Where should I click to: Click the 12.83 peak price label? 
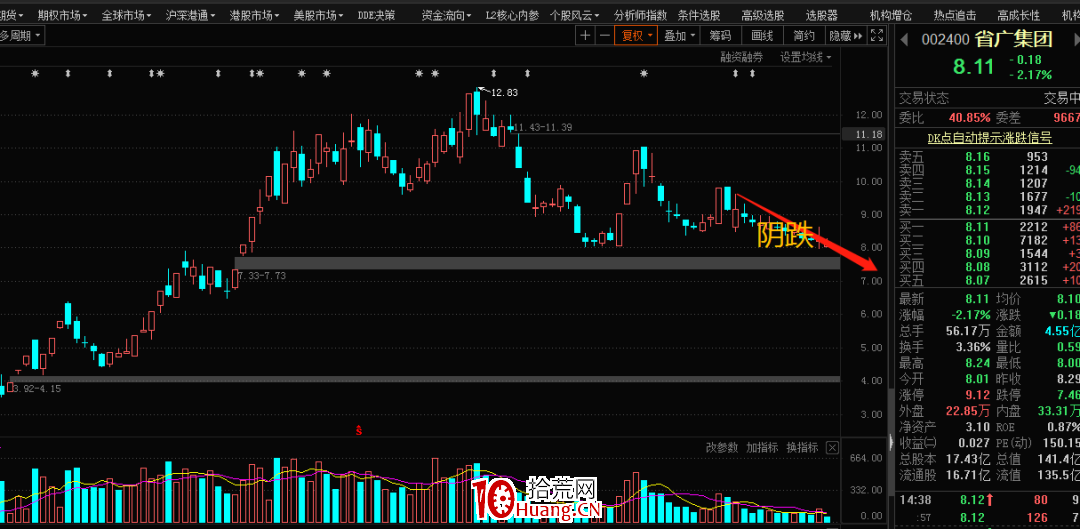(503, 92)
